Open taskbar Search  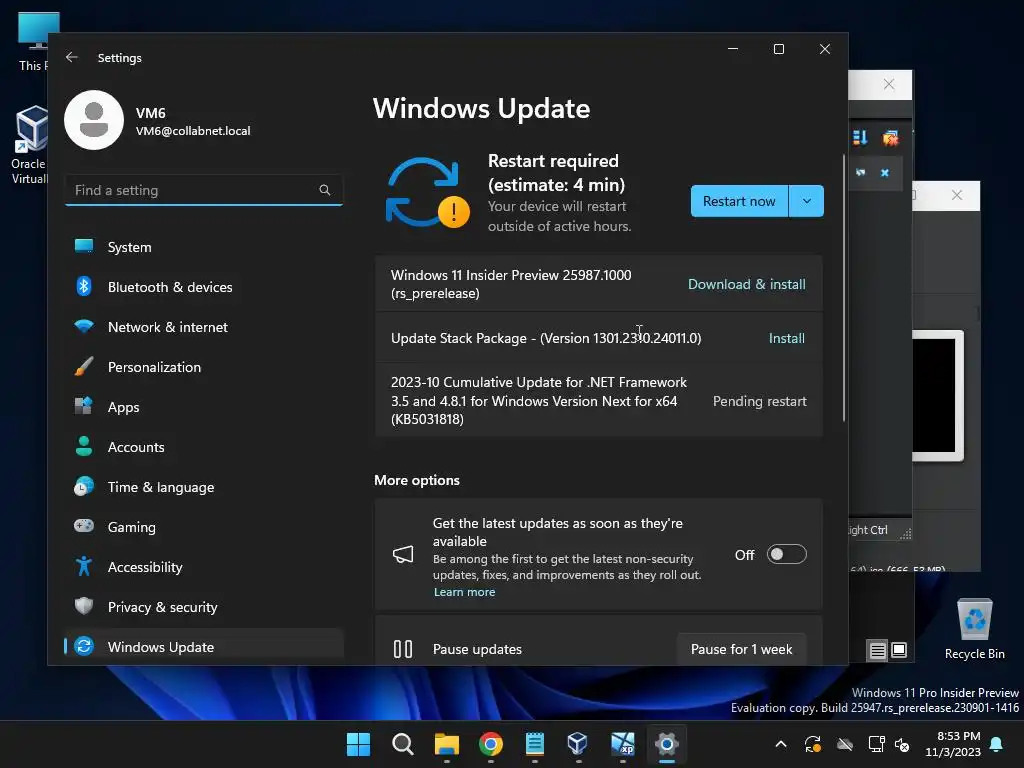click(x=402, y=744)
